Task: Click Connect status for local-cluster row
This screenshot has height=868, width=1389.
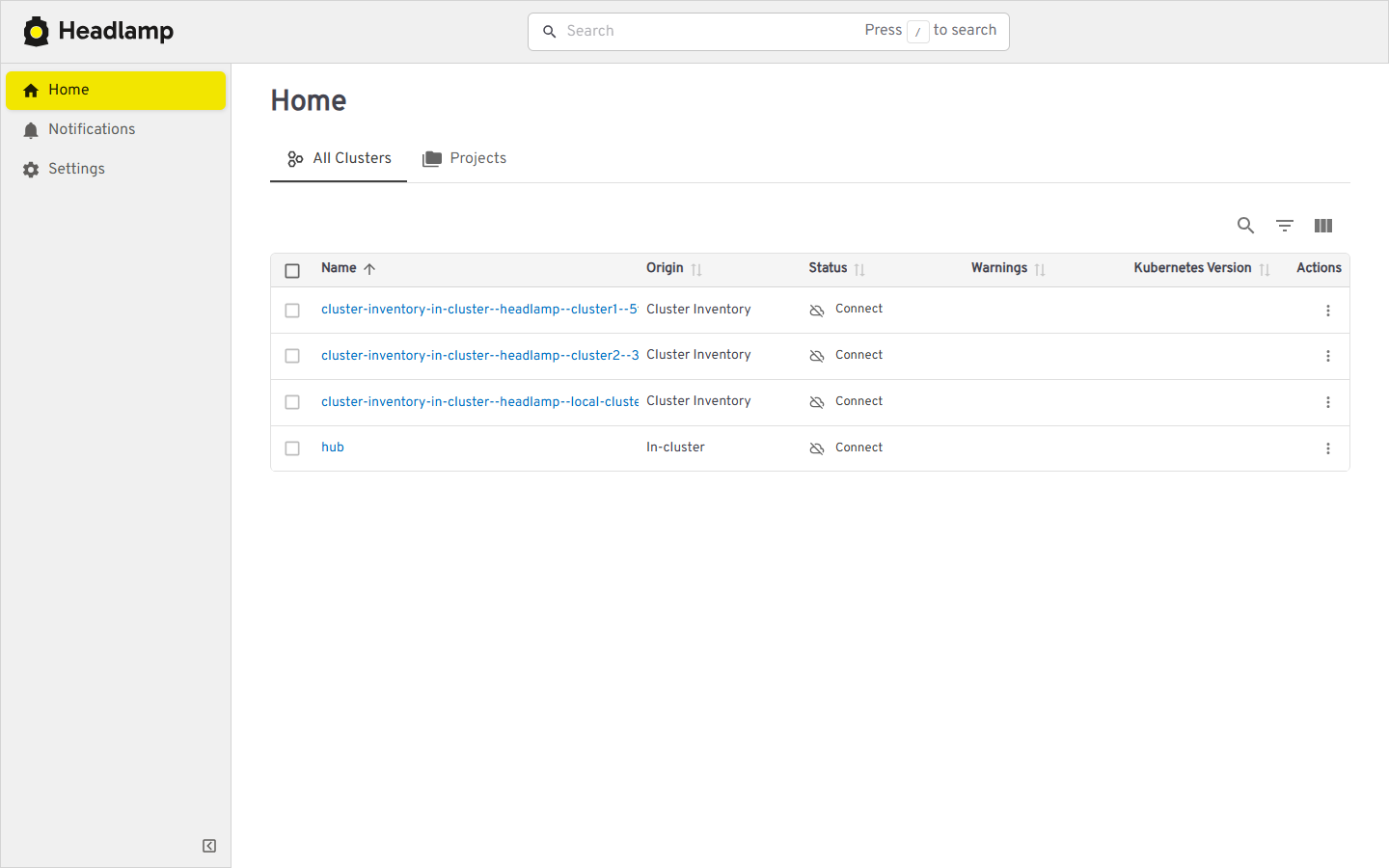Action: pos(846,402)
